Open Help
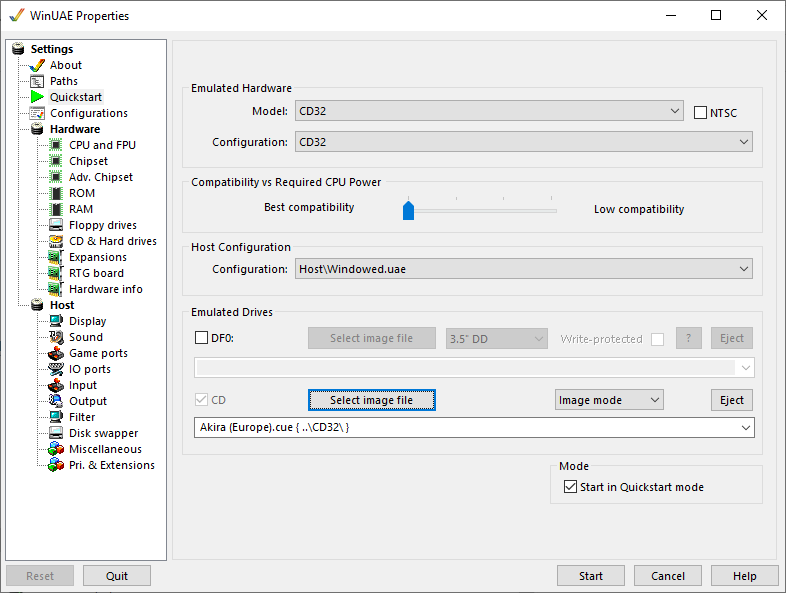This screenshot has width=786, height=593. pyautogui.click(x=744, y=575)
